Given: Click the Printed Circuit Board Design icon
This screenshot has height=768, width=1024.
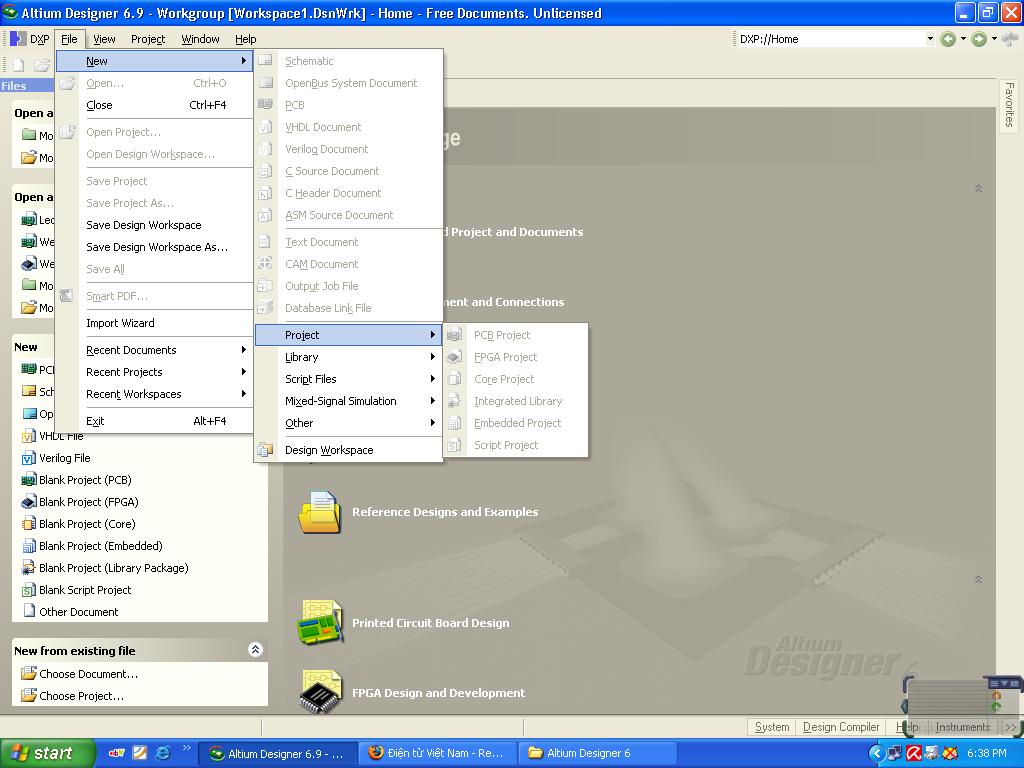Looking at the screenshot, I should [319, 622].
